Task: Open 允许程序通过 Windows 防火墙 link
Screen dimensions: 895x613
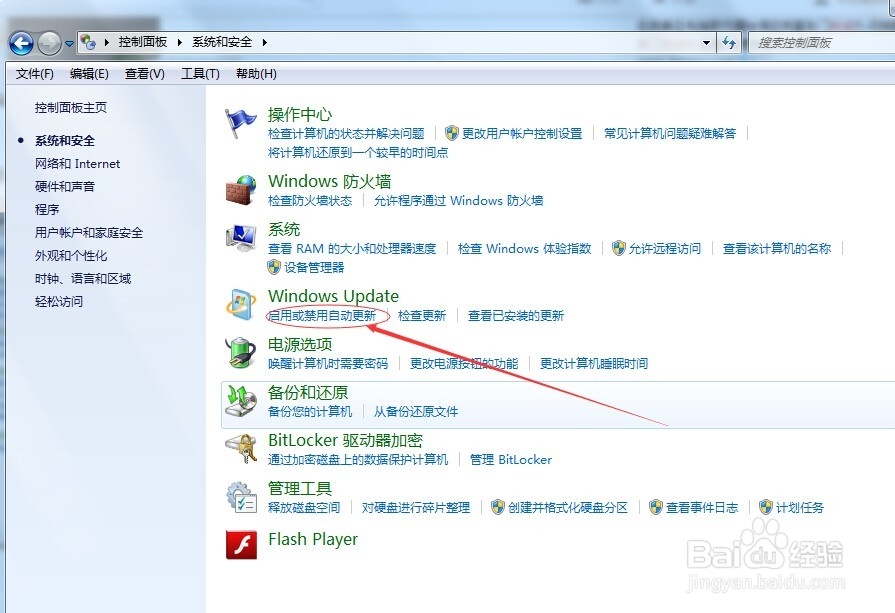Action: coord(458,200)
